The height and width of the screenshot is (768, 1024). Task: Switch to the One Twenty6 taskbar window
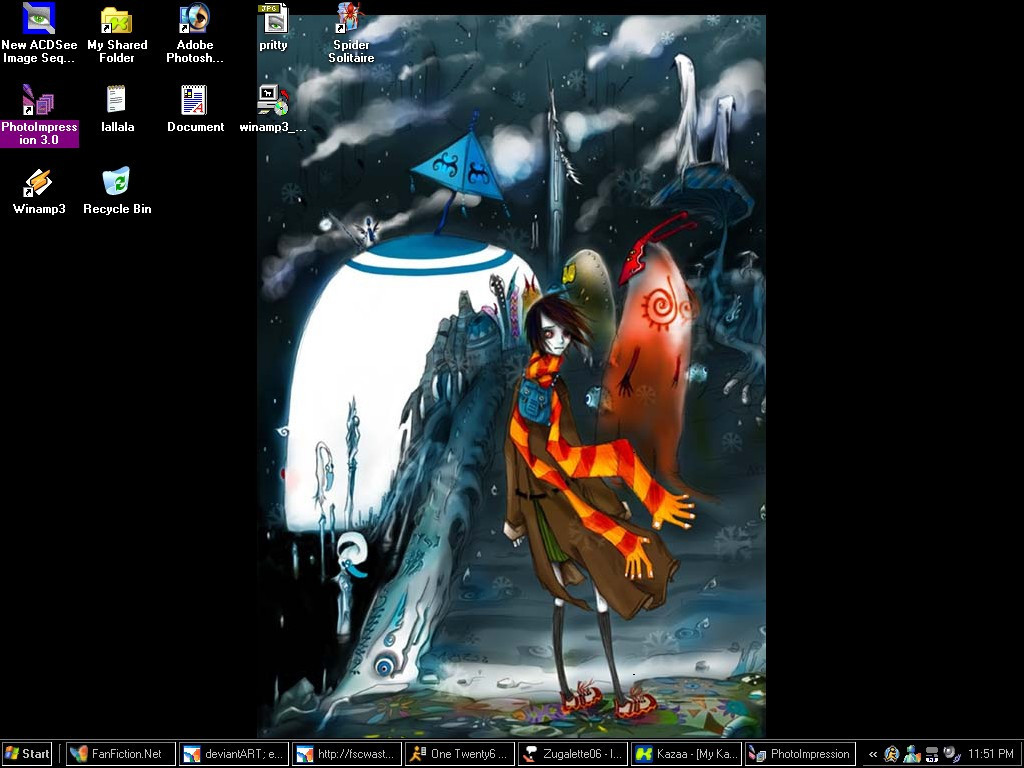pos(460,754)
